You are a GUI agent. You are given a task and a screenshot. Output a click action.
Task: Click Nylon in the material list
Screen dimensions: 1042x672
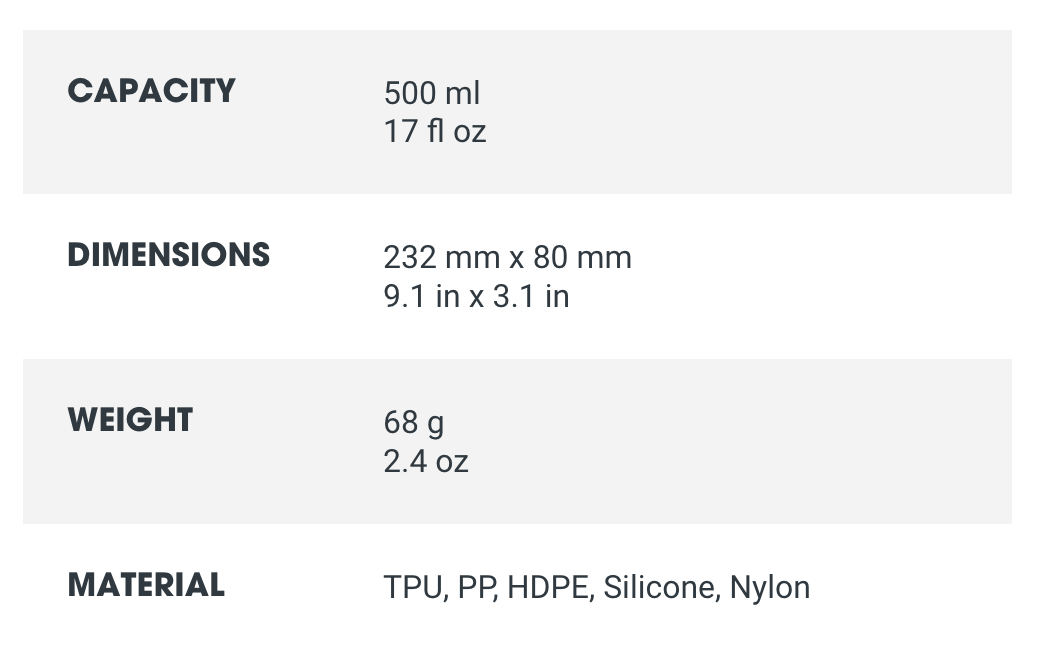coord(770,587)
